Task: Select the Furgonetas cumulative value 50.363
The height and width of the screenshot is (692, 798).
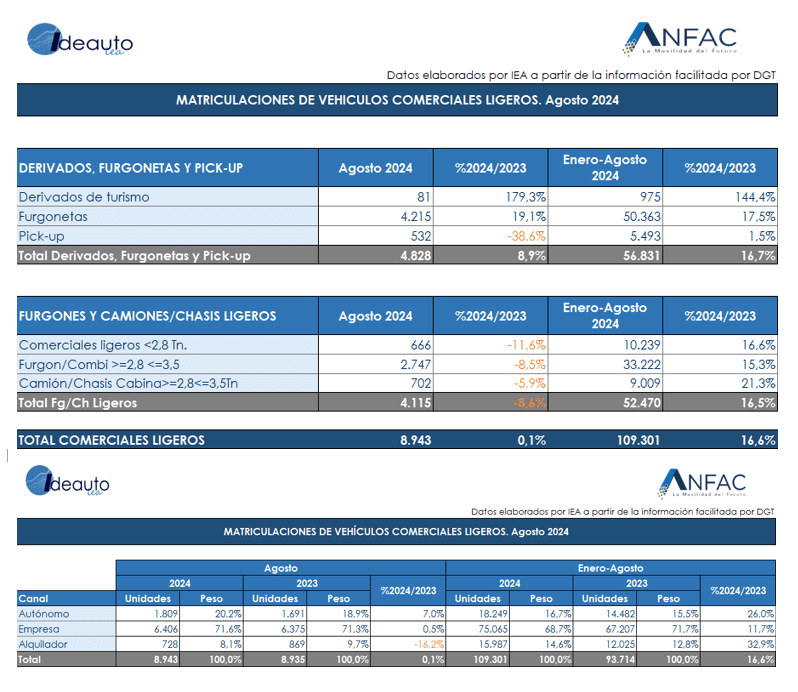Action: pos(642,217)
